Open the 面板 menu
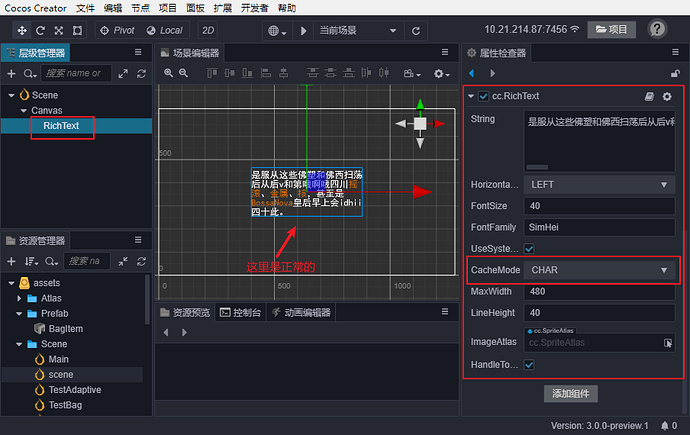Screen dimensions: 690x435 point(195,8)
